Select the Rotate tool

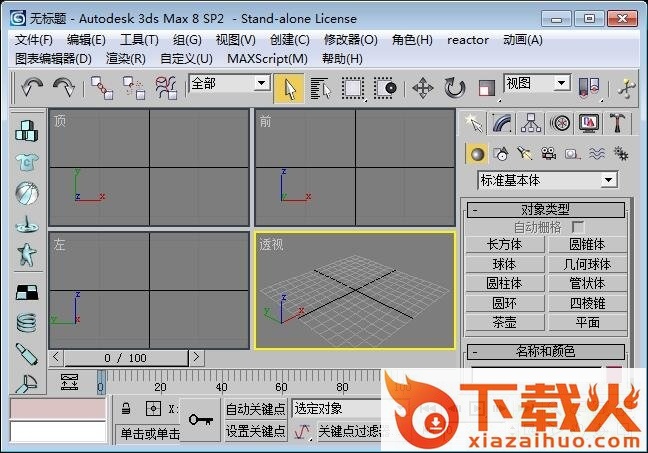coord(455,88)
